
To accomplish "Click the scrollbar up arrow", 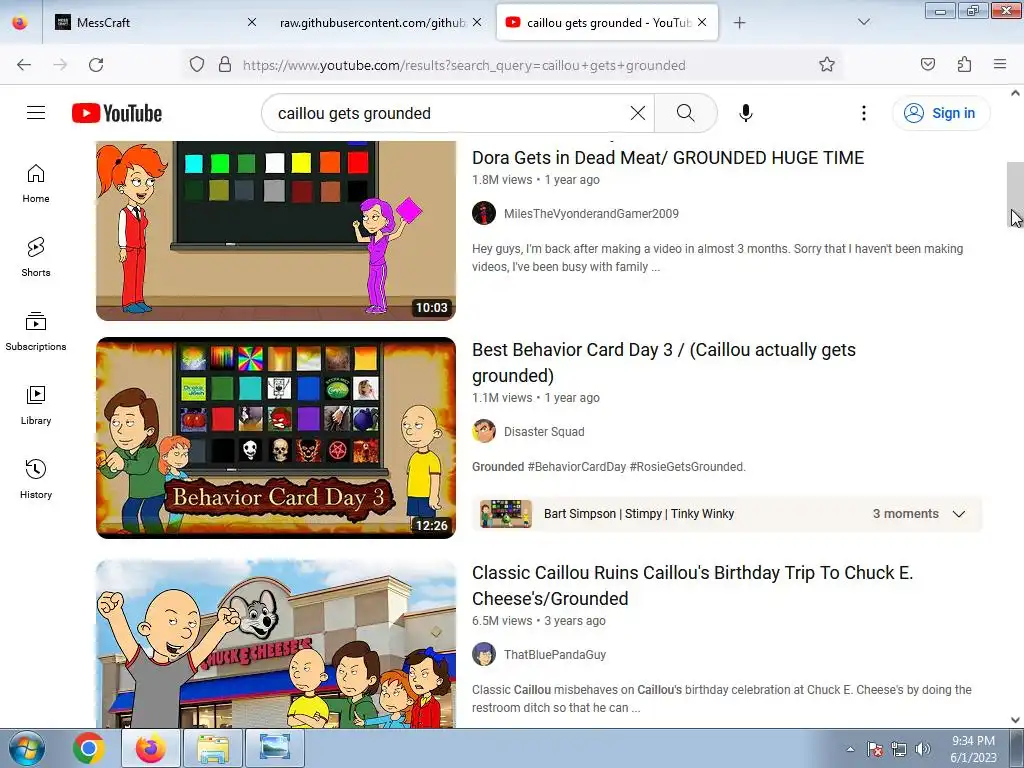I will pos(1015,93).
